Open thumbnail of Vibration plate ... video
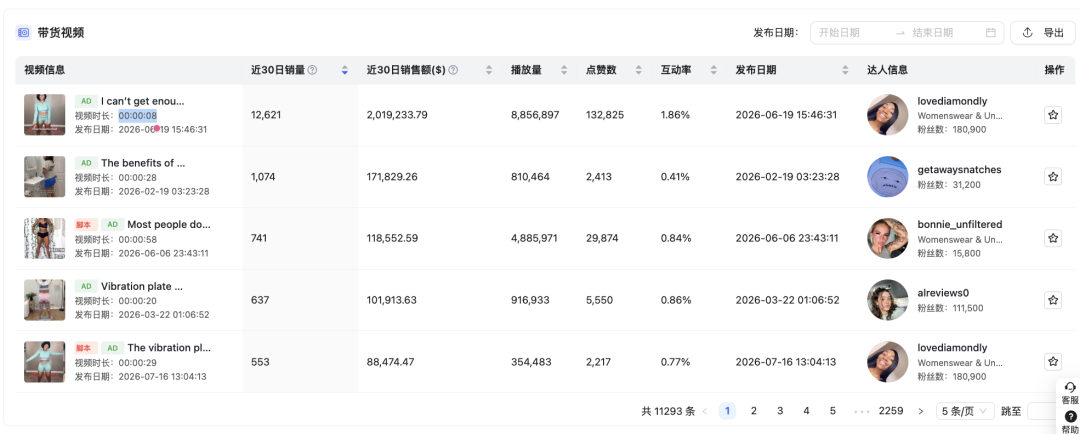 click(x=45, y=300)
